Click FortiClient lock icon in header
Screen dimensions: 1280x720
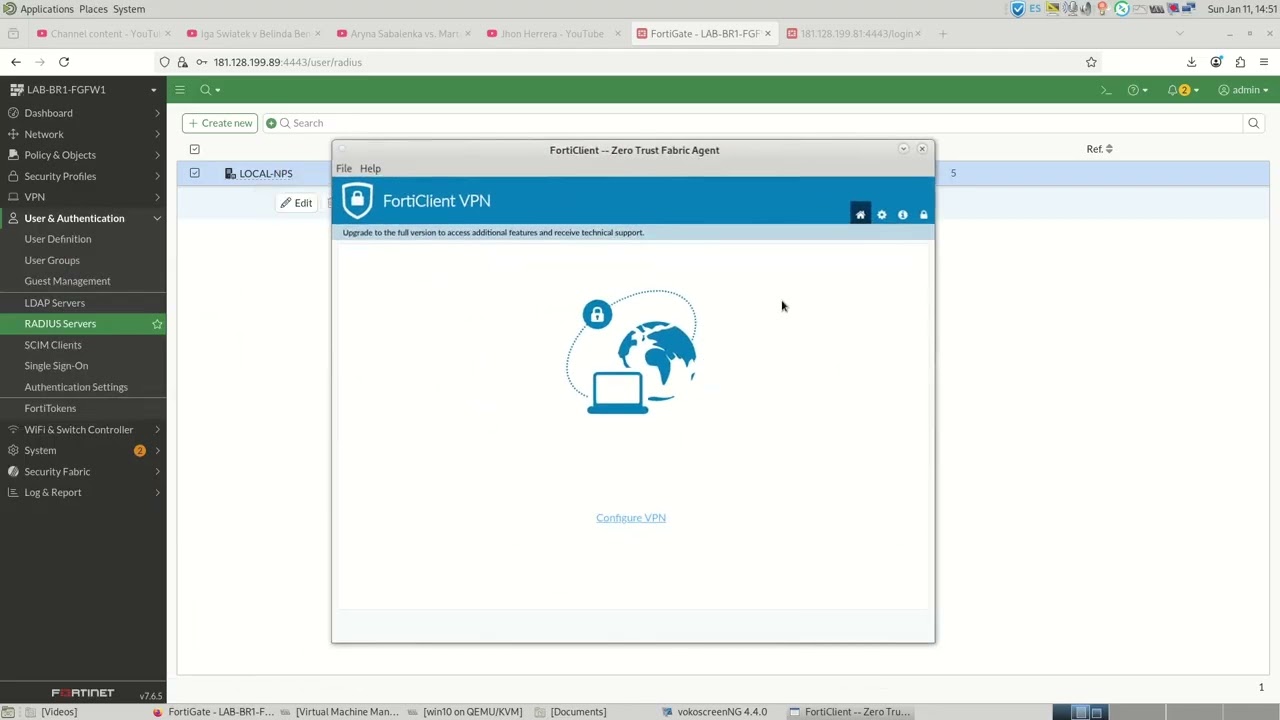(923, 215)
